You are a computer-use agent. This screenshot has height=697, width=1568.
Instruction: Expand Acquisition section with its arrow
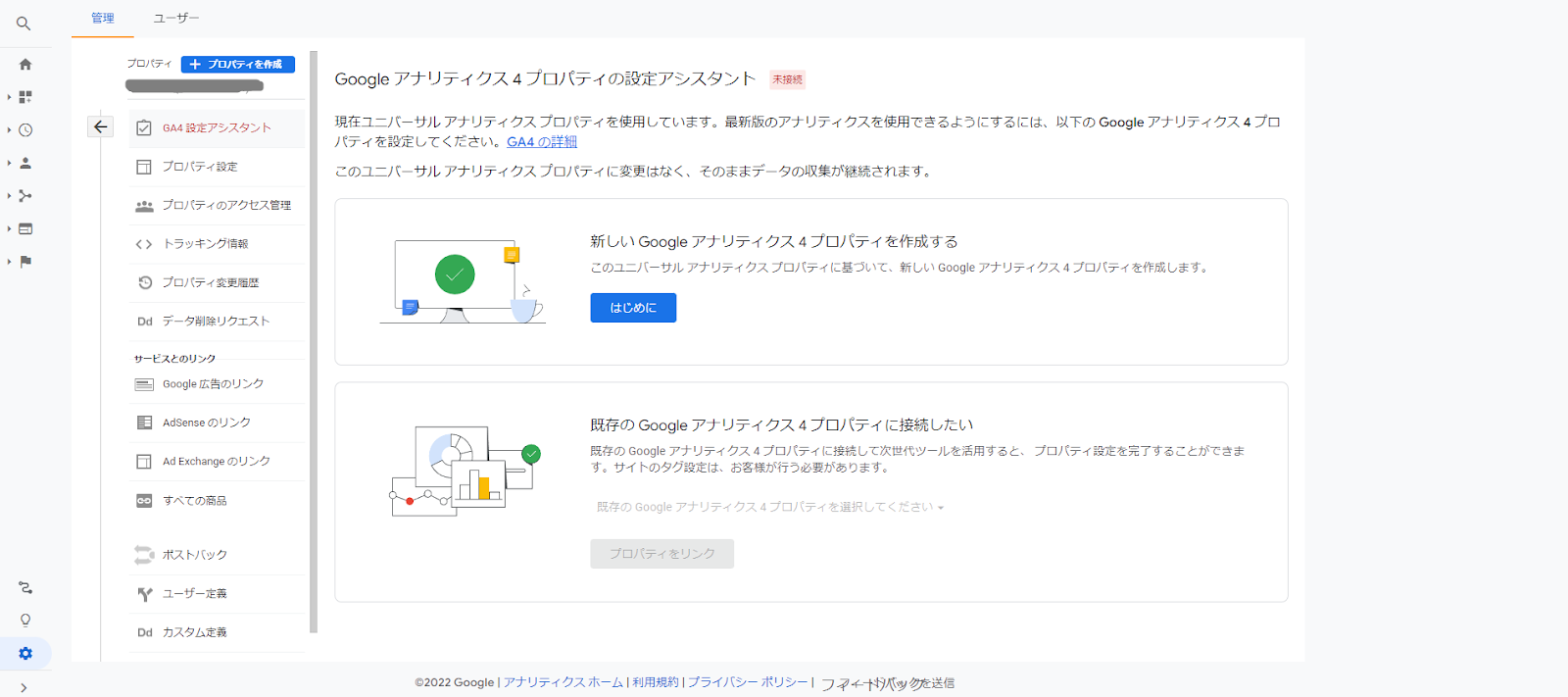10,196
